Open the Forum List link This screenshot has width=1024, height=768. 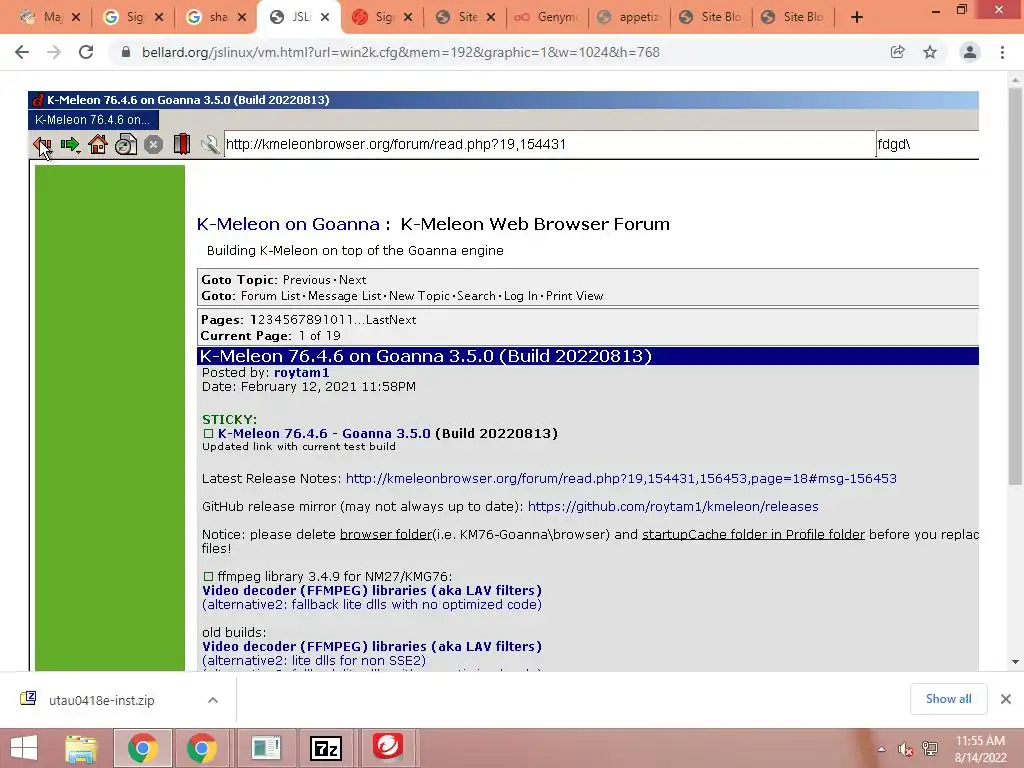270,296
